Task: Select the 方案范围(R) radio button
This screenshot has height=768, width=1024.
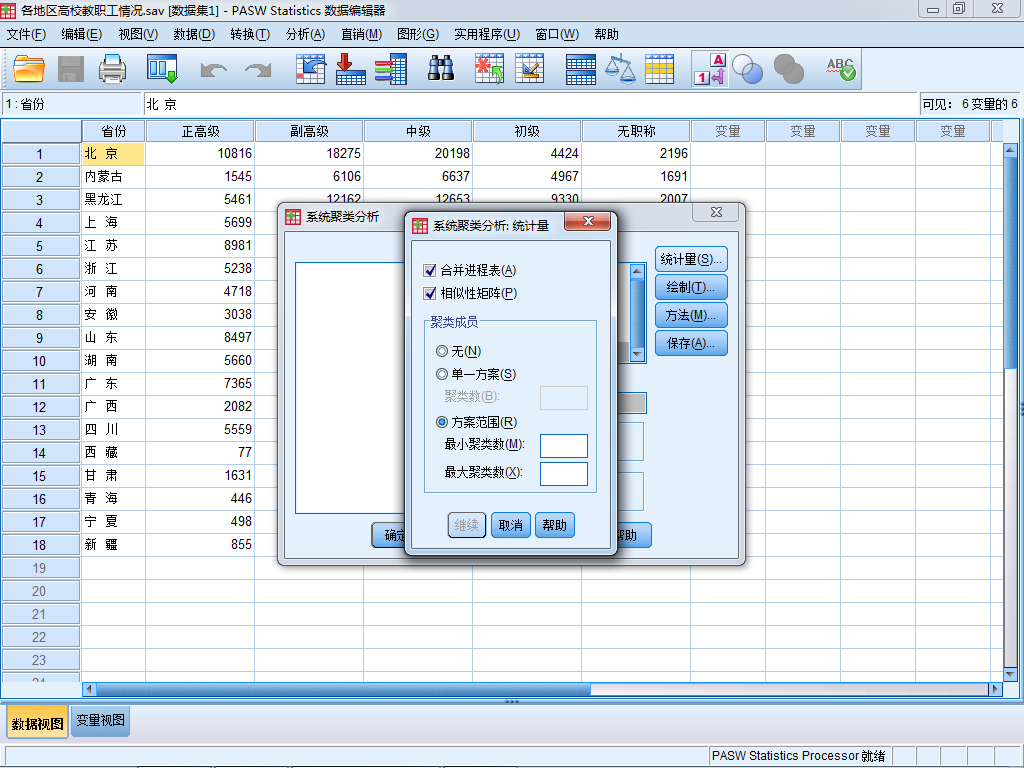Action: [x=441, y=423]
